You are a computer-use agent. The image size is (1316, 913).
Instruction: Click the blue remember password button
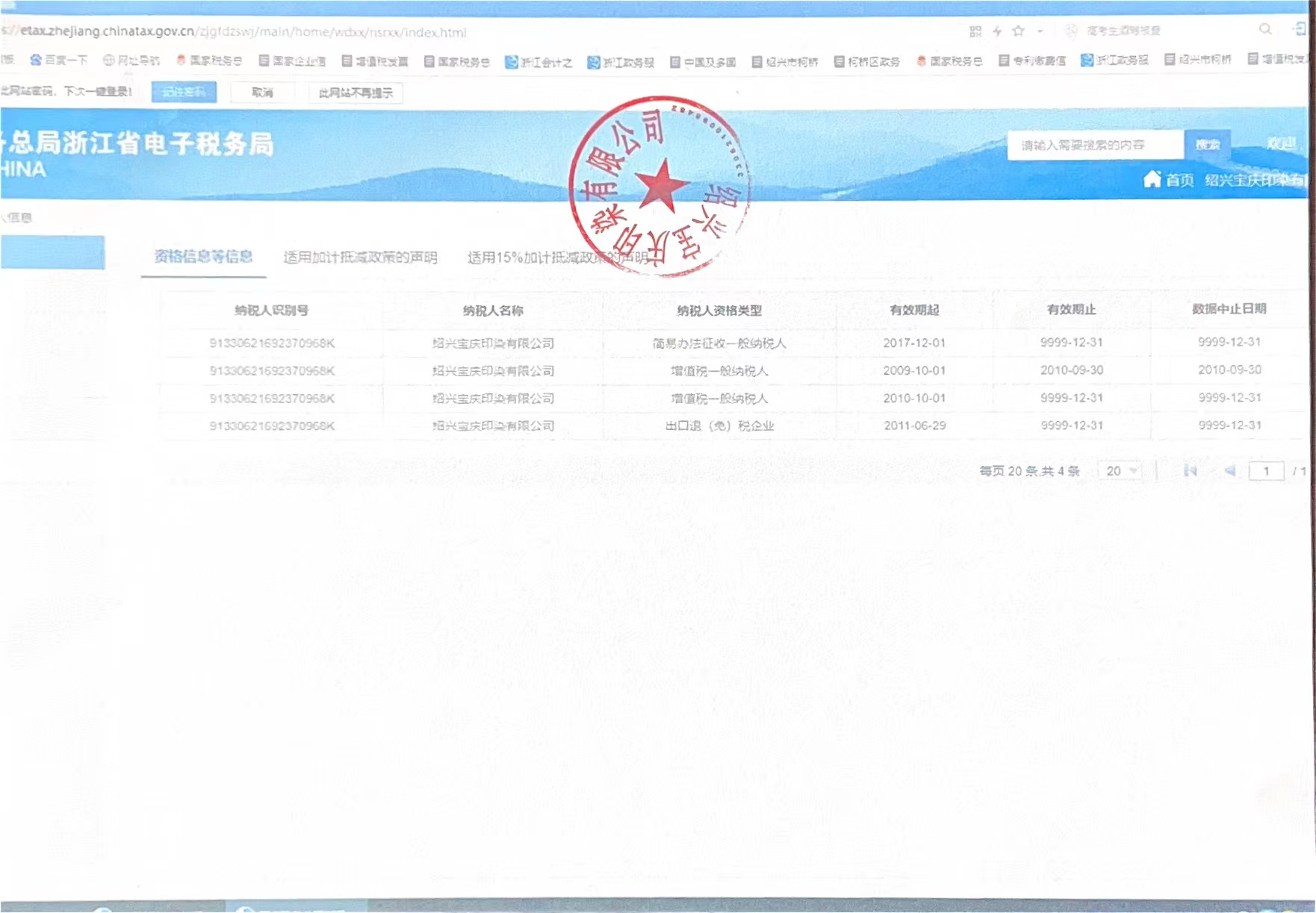[184, 92]
